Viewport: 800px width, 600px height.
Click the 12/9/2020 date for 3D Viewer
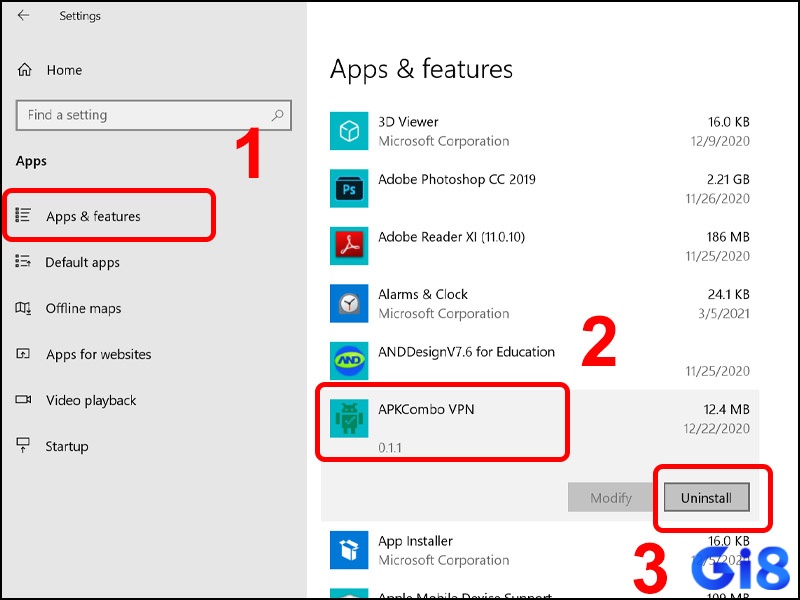(x=720, y=141)
